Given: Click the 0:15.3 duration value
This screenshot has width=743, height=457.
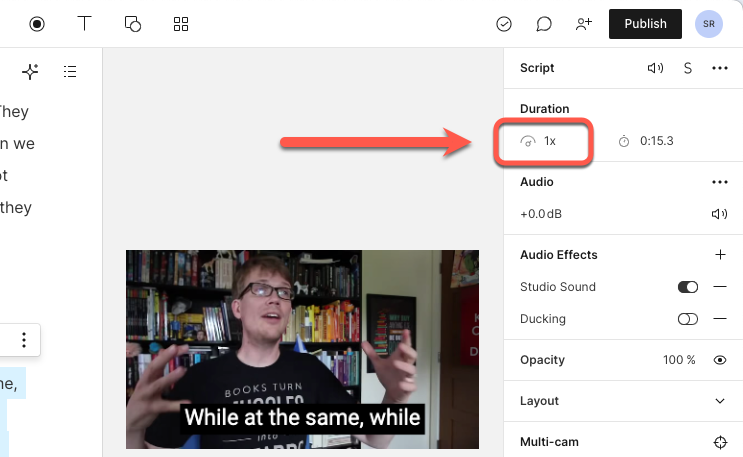Looking at the screenshot, I should coord(656,141).
